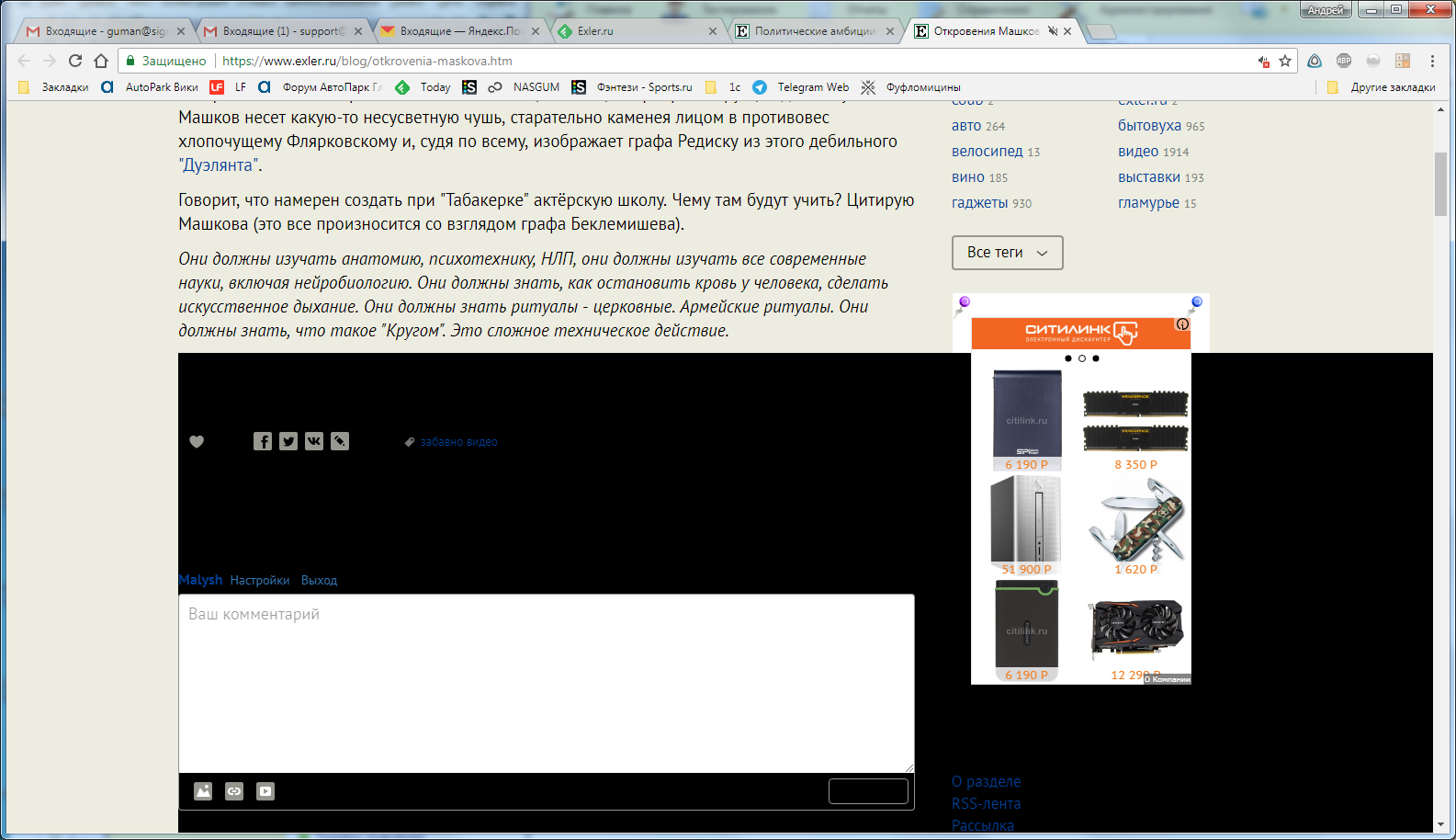This screenshot has height=840, width=1456.
Task: Open the Chrome three-dot menu
Action: (1432, 61)
